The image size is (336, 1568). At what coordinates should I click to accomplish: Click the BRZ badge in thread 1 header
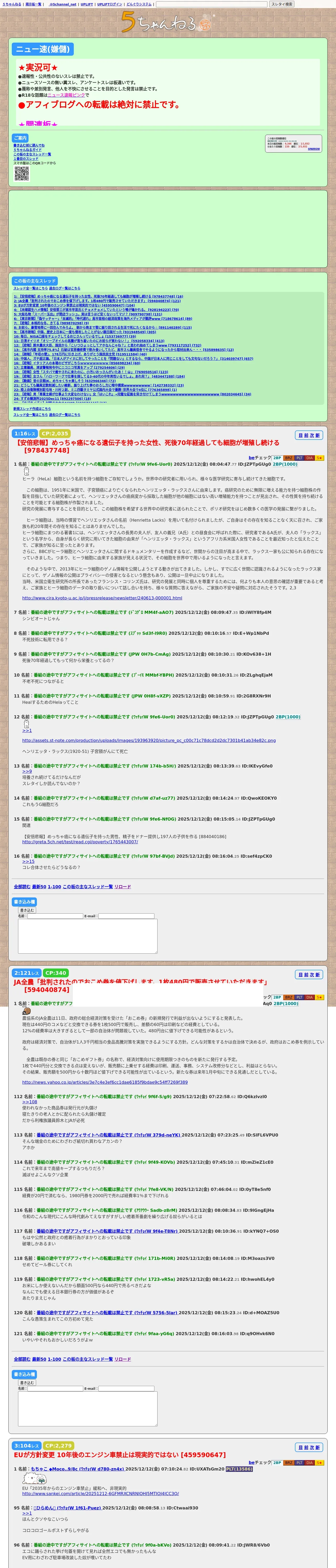(288, 458)
